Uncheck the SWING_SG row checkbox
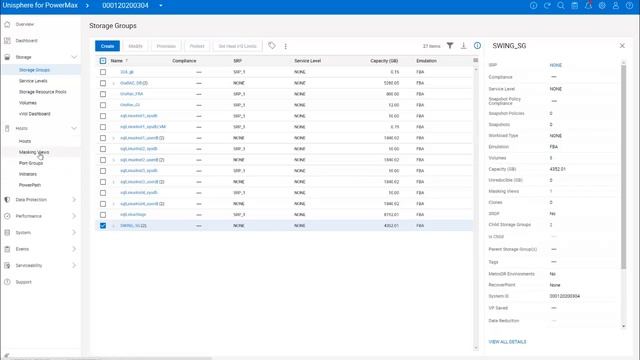 (103, 226)
